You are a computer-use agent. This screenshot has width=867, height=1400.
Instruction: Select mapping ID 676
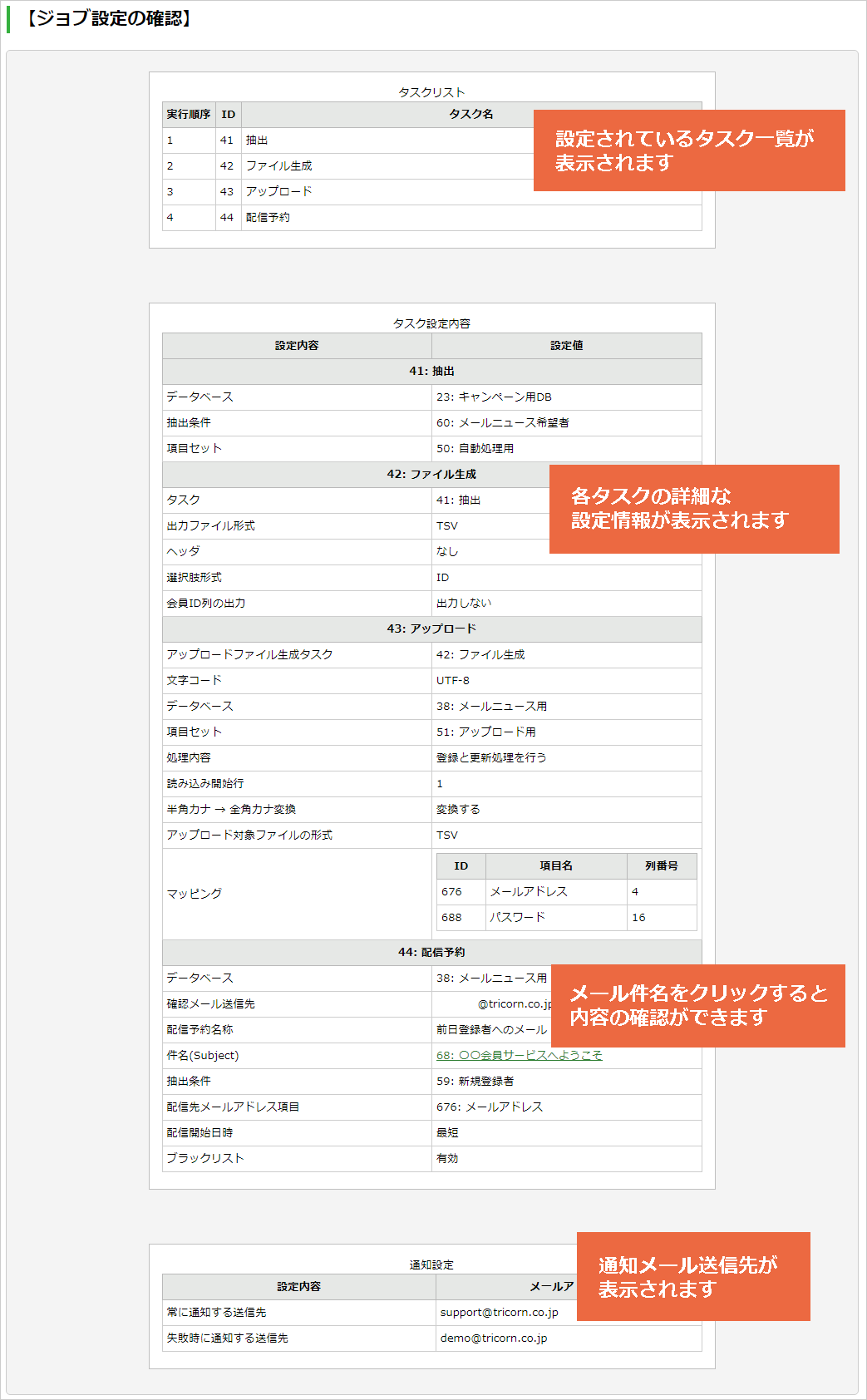pos(451,892)
